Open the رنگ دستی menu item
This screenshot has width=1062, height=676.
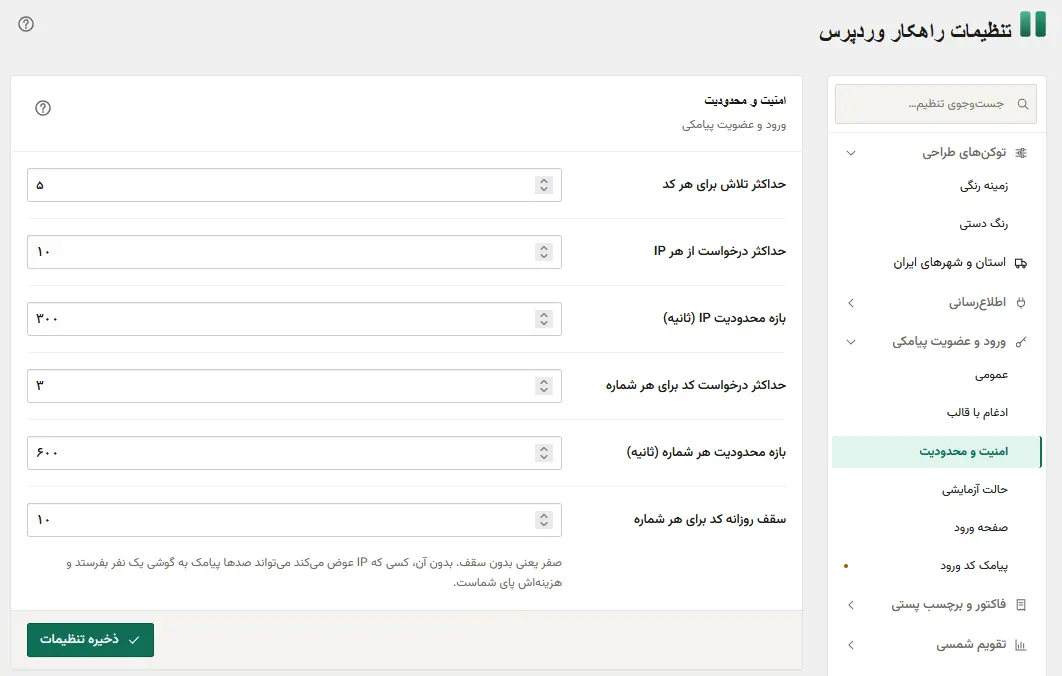coord(983,224)
